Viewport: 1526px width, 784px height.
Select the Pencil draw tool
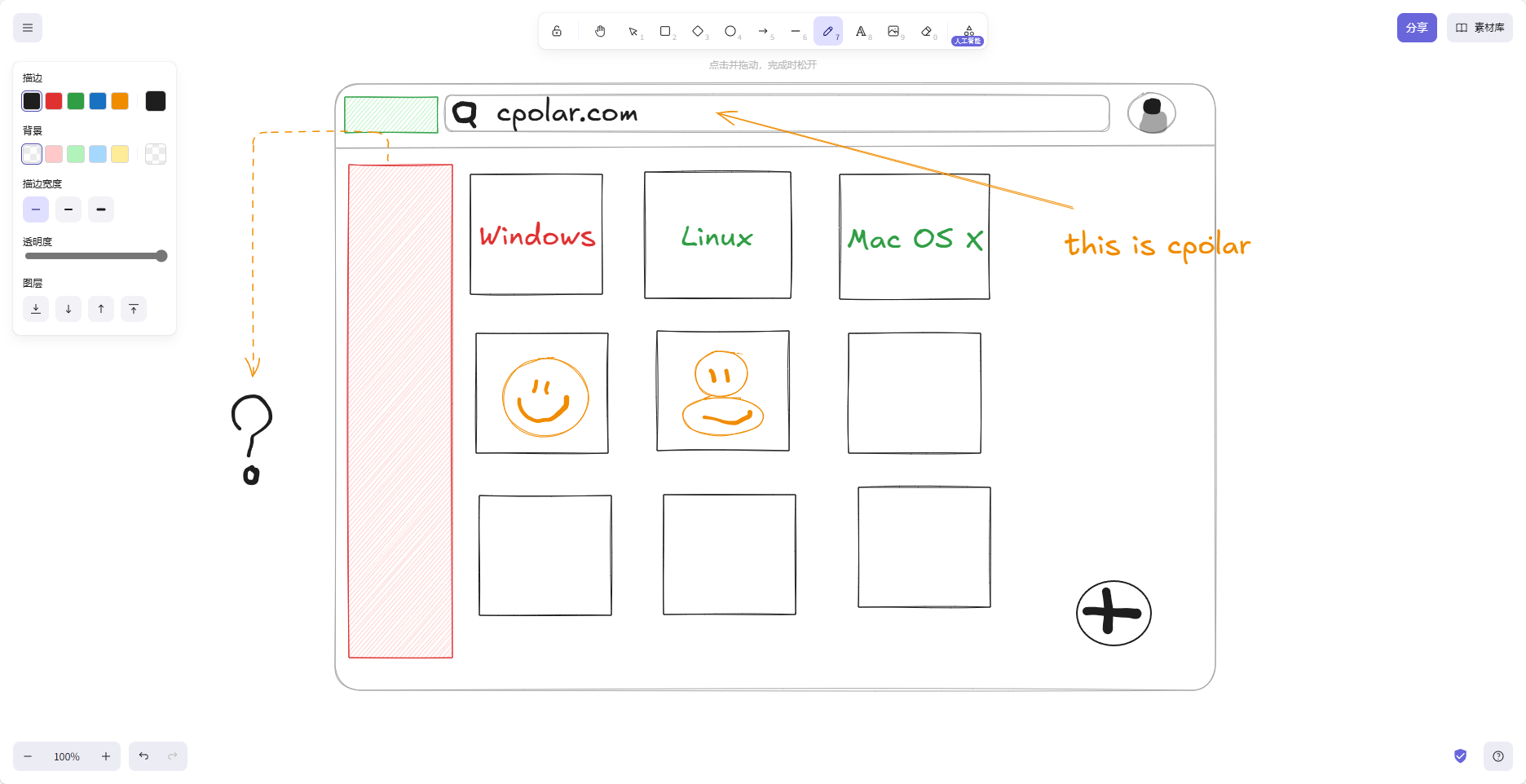coord(828,31)
